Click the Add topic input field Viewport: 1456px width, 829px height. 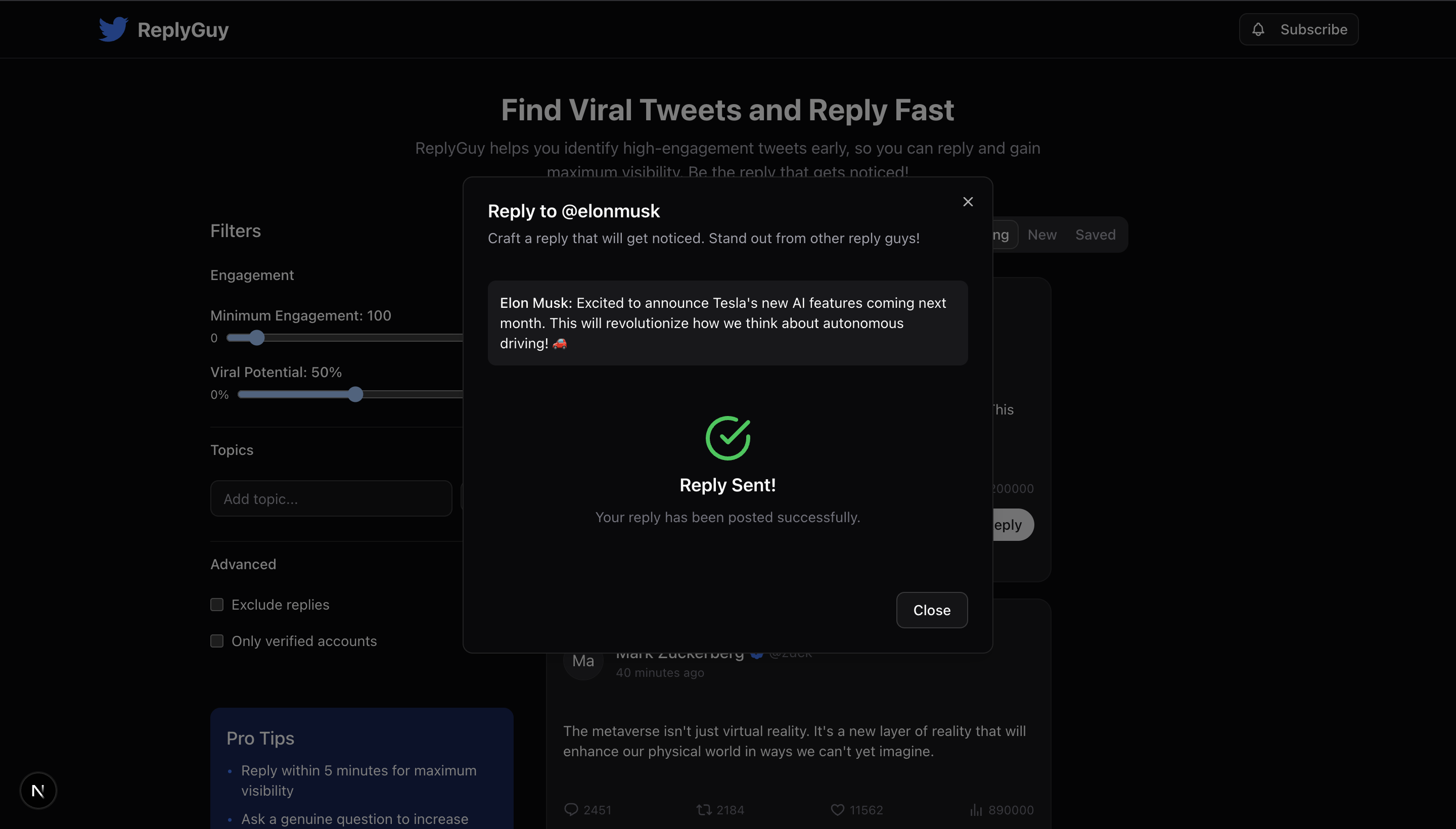(x=332, y=499)
